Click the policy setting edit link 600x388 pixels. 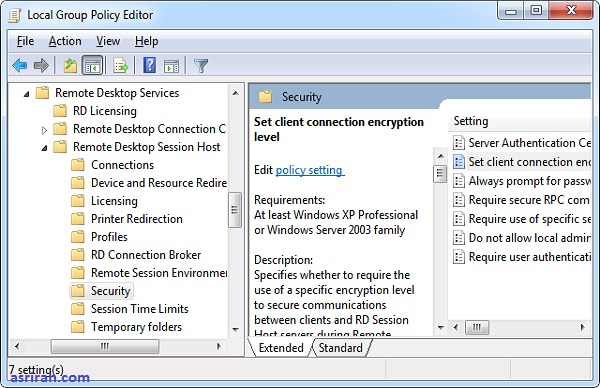point(309,170)
